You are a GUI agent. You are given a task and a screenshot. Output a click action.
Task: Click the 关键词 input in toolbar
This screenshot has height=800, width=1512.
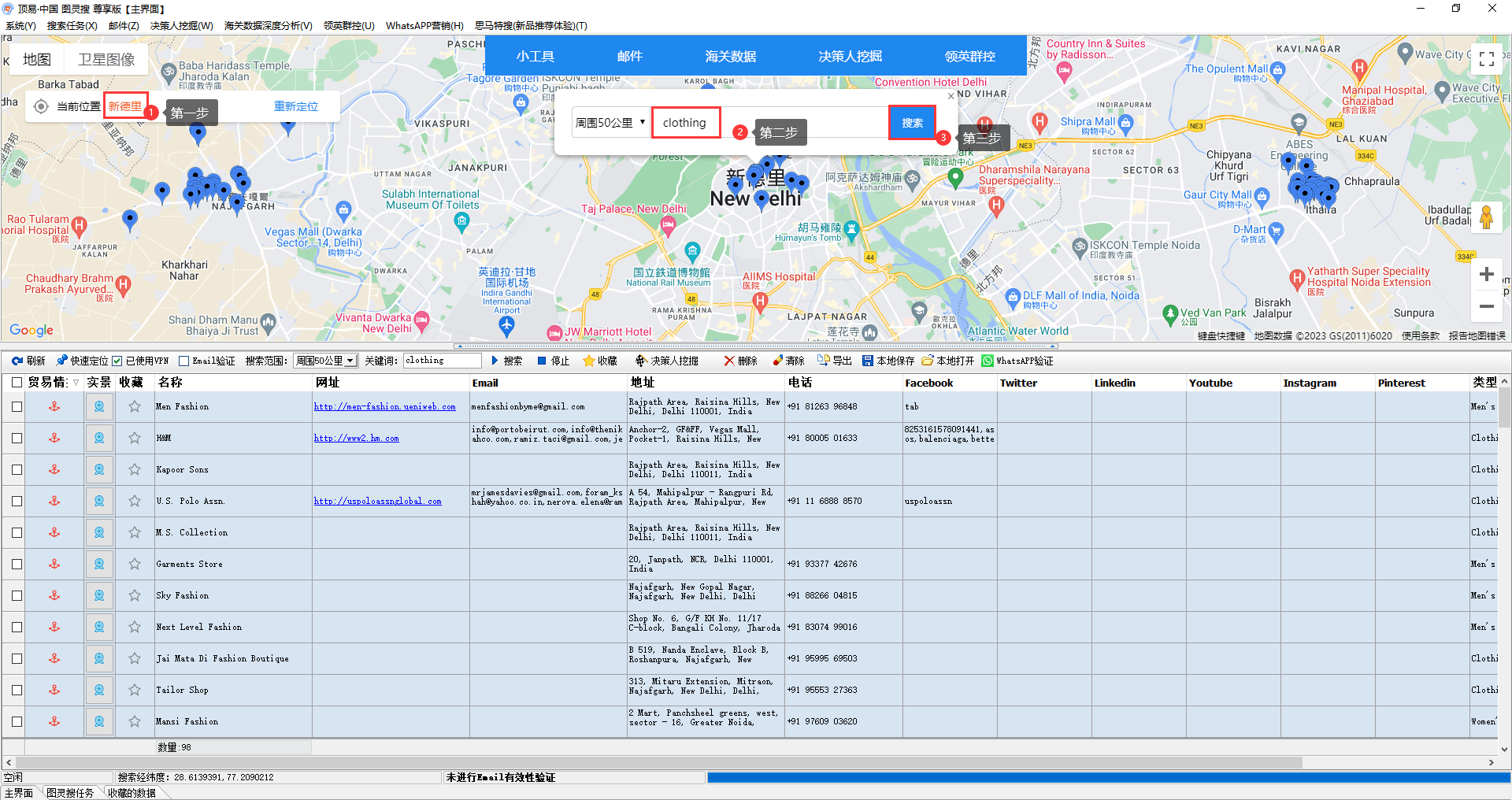(x=442, y=361)
